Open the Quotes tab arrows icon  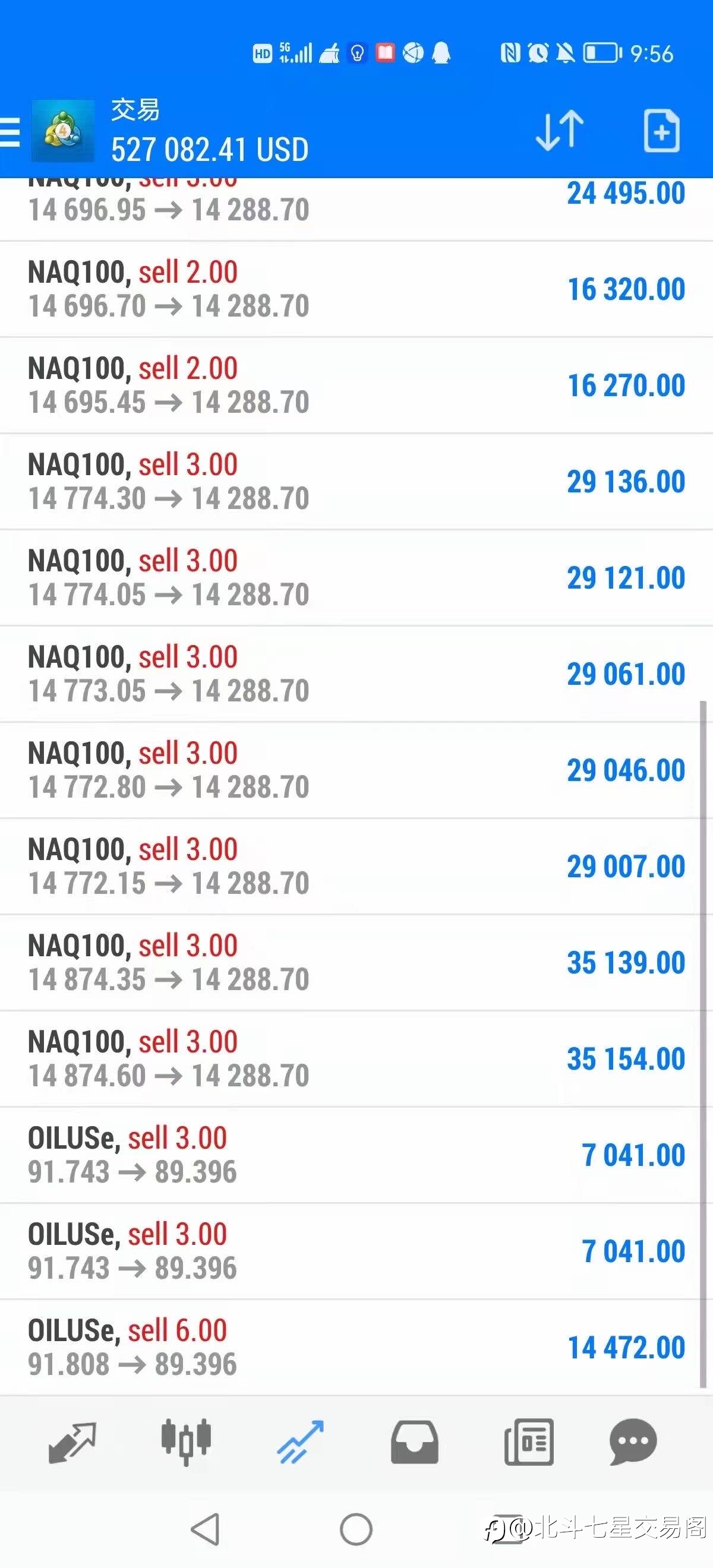[x=72, y=1442]
